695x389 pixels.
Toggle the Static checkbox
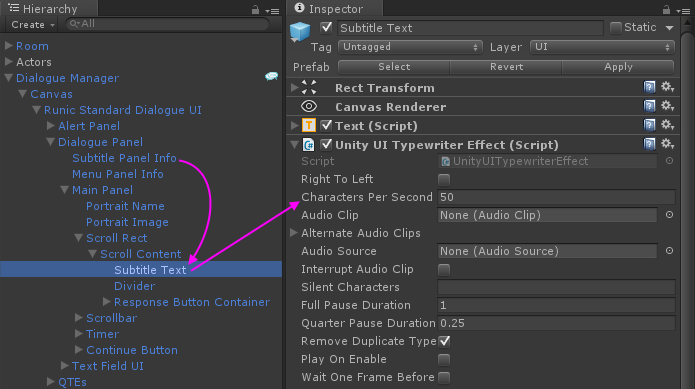pos(615,28)
